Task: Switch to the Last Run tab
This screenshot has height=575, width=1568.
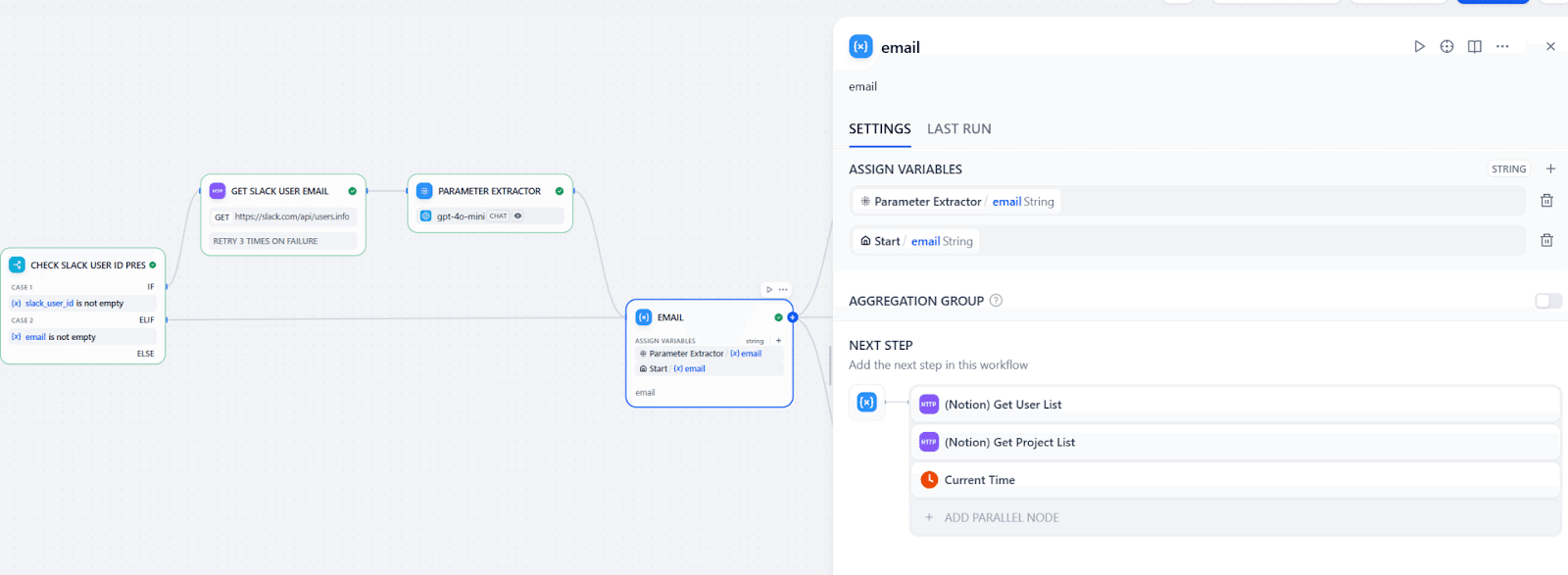Action: pyautogui.click(x=958, y=129)
